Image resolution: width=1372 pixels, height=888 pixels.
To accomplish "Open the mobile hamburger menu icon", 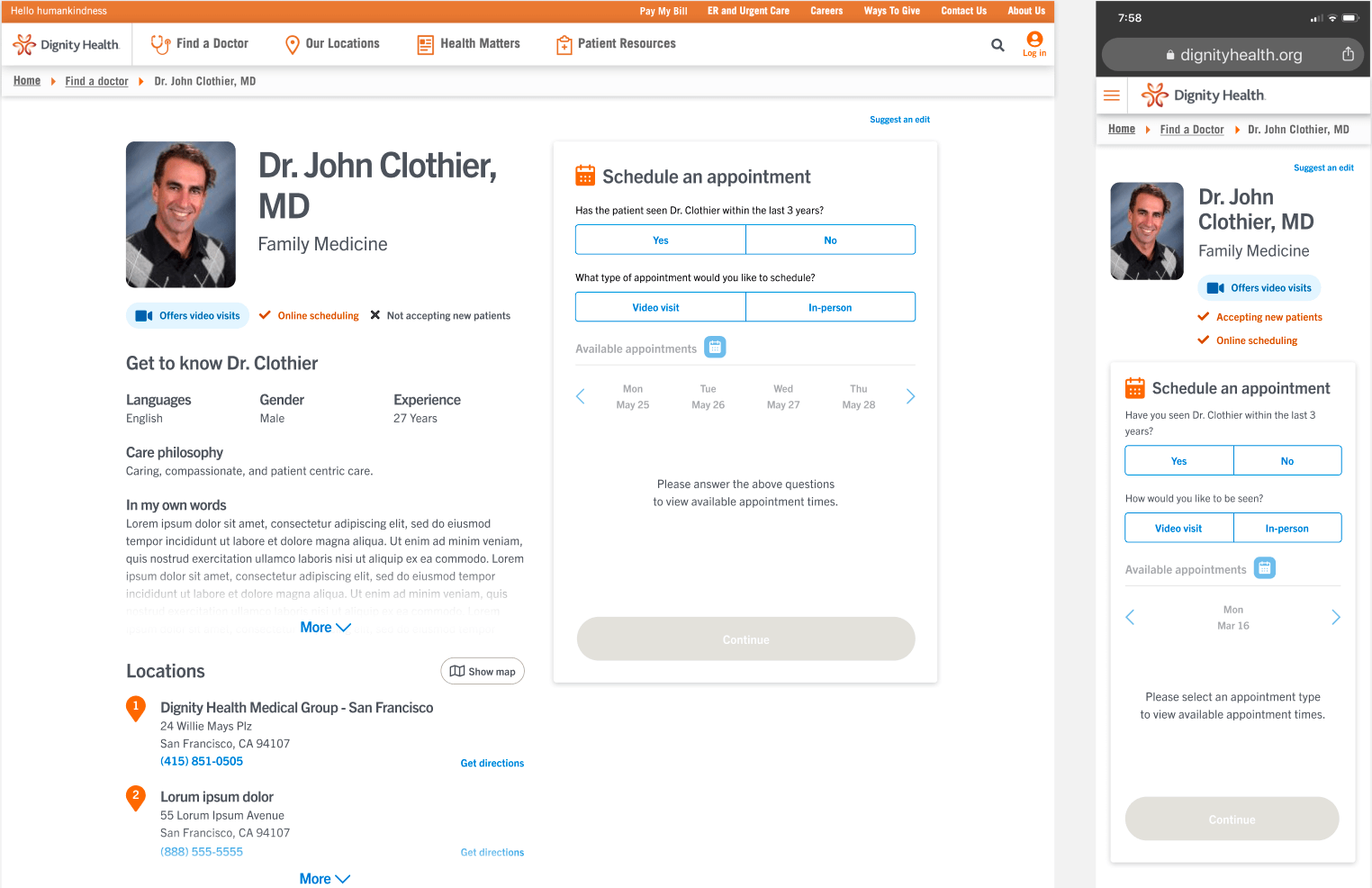I will click(x=1112, y=95).
